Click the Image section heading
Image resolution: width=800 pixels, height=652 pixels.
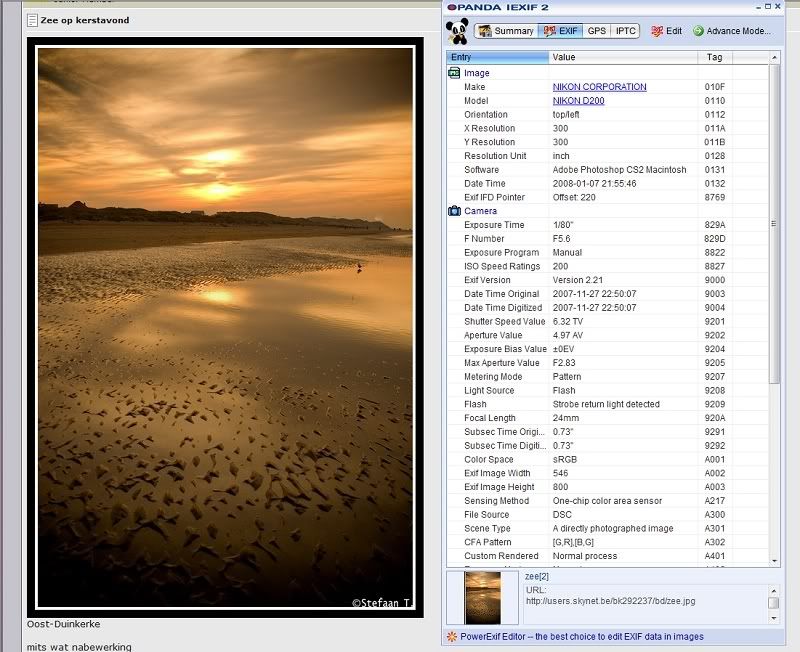click(x=477, y=73)
